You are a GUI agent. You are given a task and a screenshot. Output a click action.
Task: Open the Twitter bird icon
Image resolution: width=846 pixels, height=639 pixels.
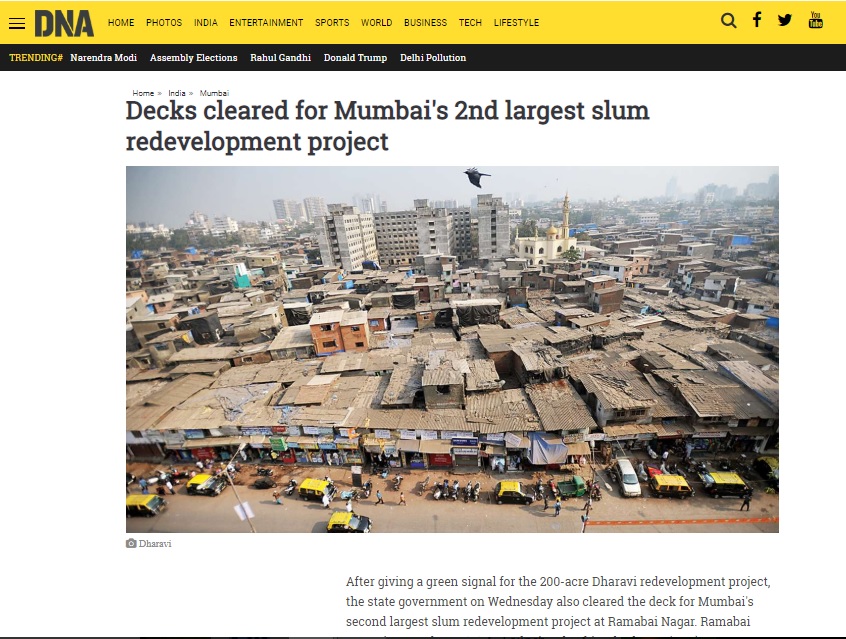tap(784, 20)
